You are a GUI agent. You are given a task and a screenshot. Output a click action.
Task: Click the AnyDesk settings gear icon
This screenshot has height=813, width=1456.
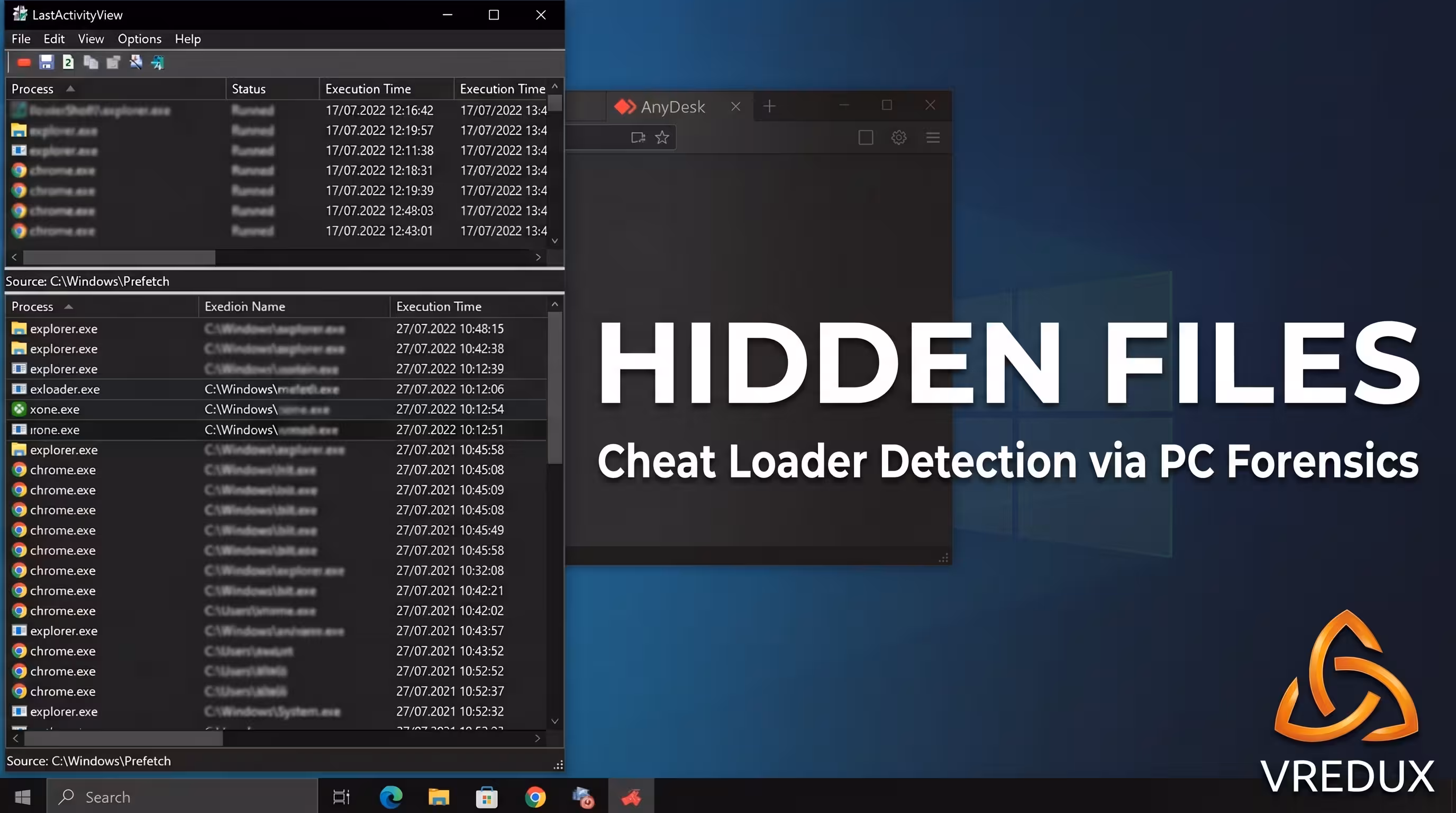tap(899, 138)
